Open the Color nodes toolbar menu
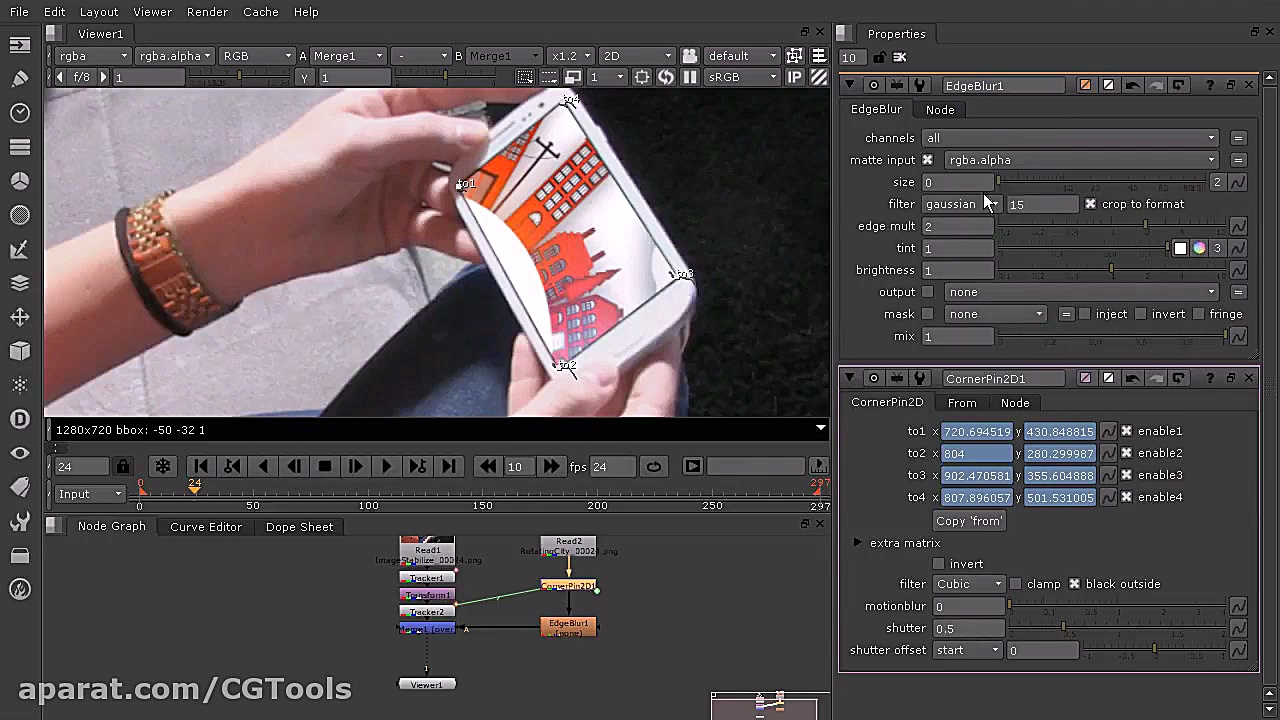The width and height of the screenshot is (1280, 720). [x=20, y=181]
